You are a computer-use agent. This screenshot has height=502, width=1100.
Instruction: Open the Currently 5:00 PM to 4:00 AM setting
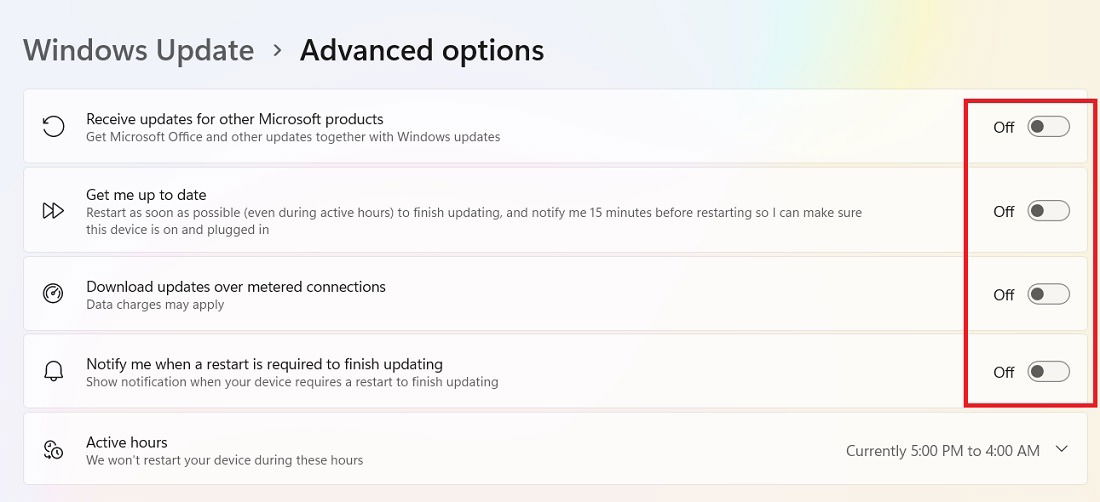pos(942,451)
